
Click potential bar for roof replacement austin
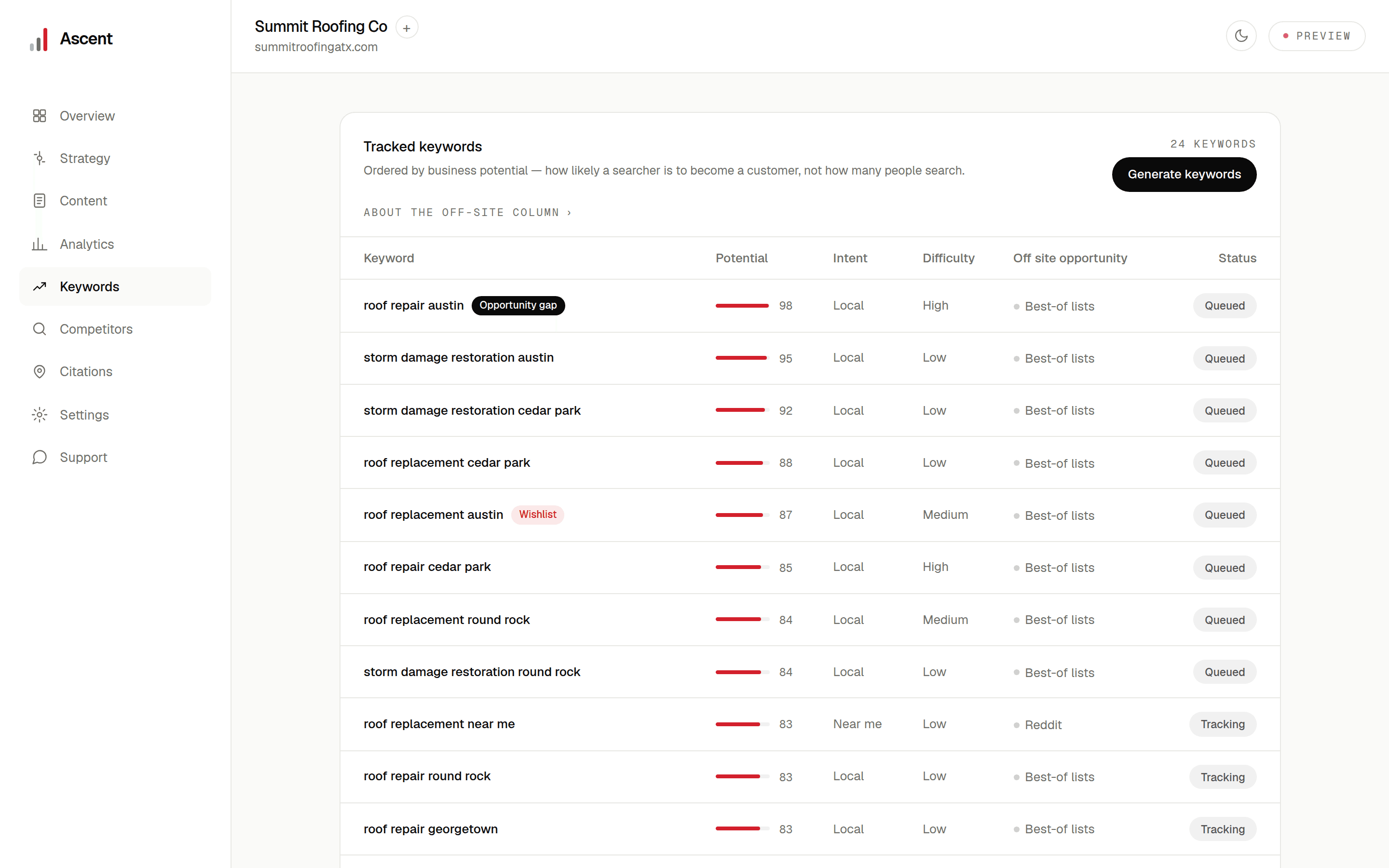(x=742, y=515)
